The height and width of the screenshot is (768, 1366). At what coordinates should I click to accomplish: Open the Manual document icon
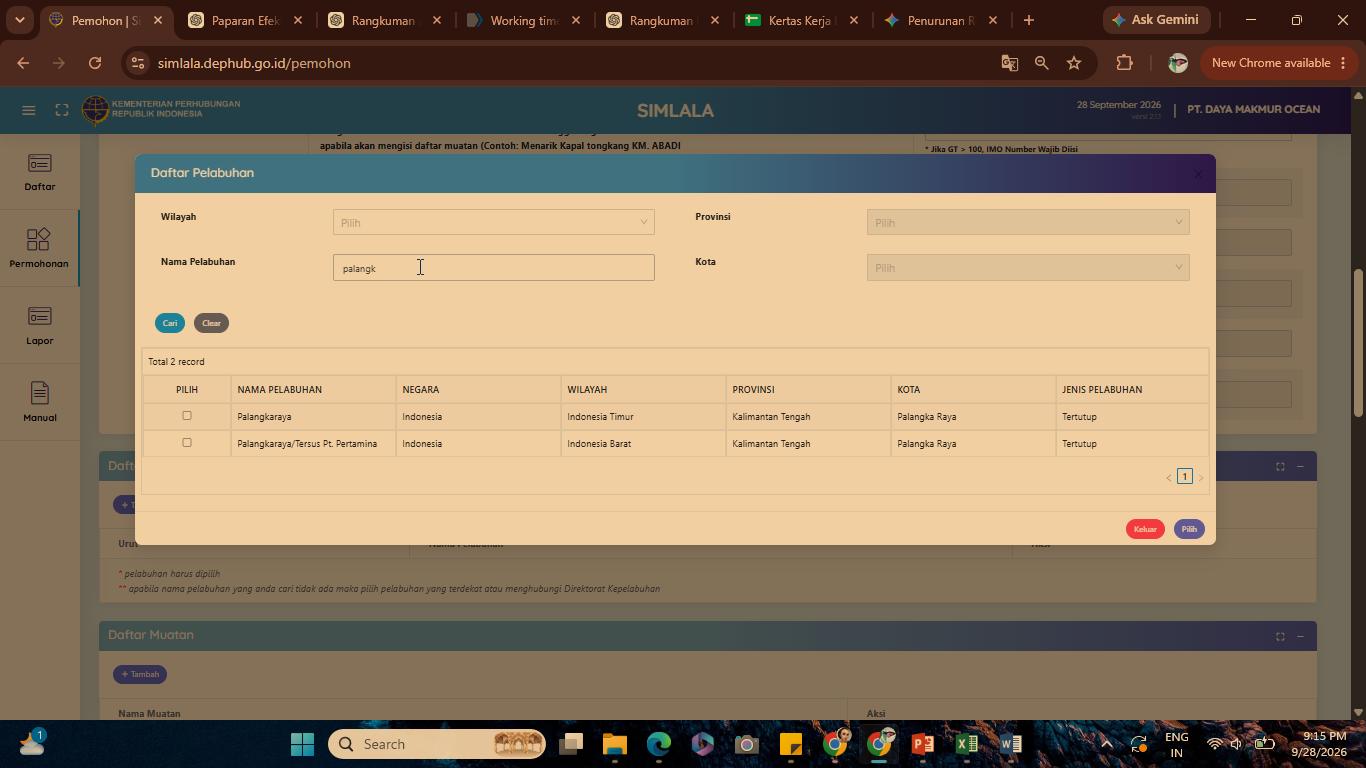point(39,393)
